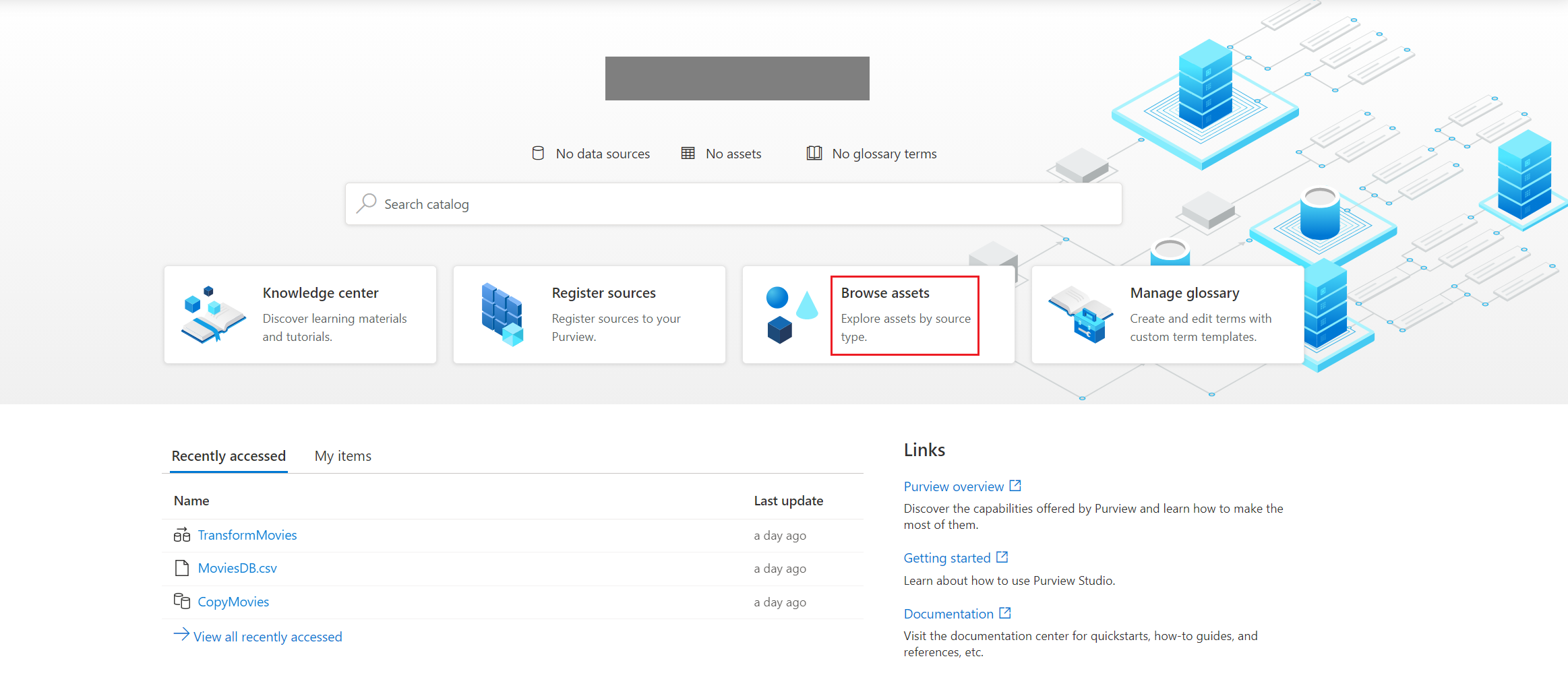Viewport: 1568px width, 696px height.
Task: Open the Documentation link
Action: (x=948, y=614)
